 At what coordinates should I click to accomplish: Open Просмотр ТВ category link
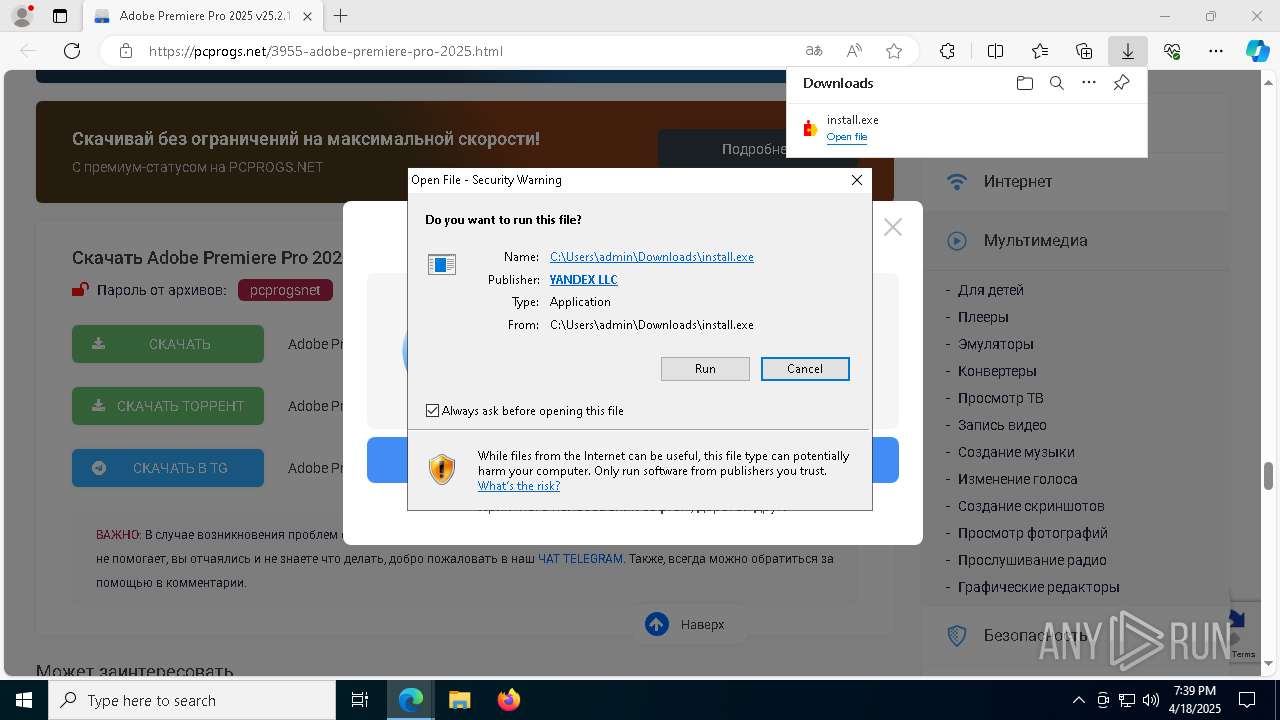1000,398
